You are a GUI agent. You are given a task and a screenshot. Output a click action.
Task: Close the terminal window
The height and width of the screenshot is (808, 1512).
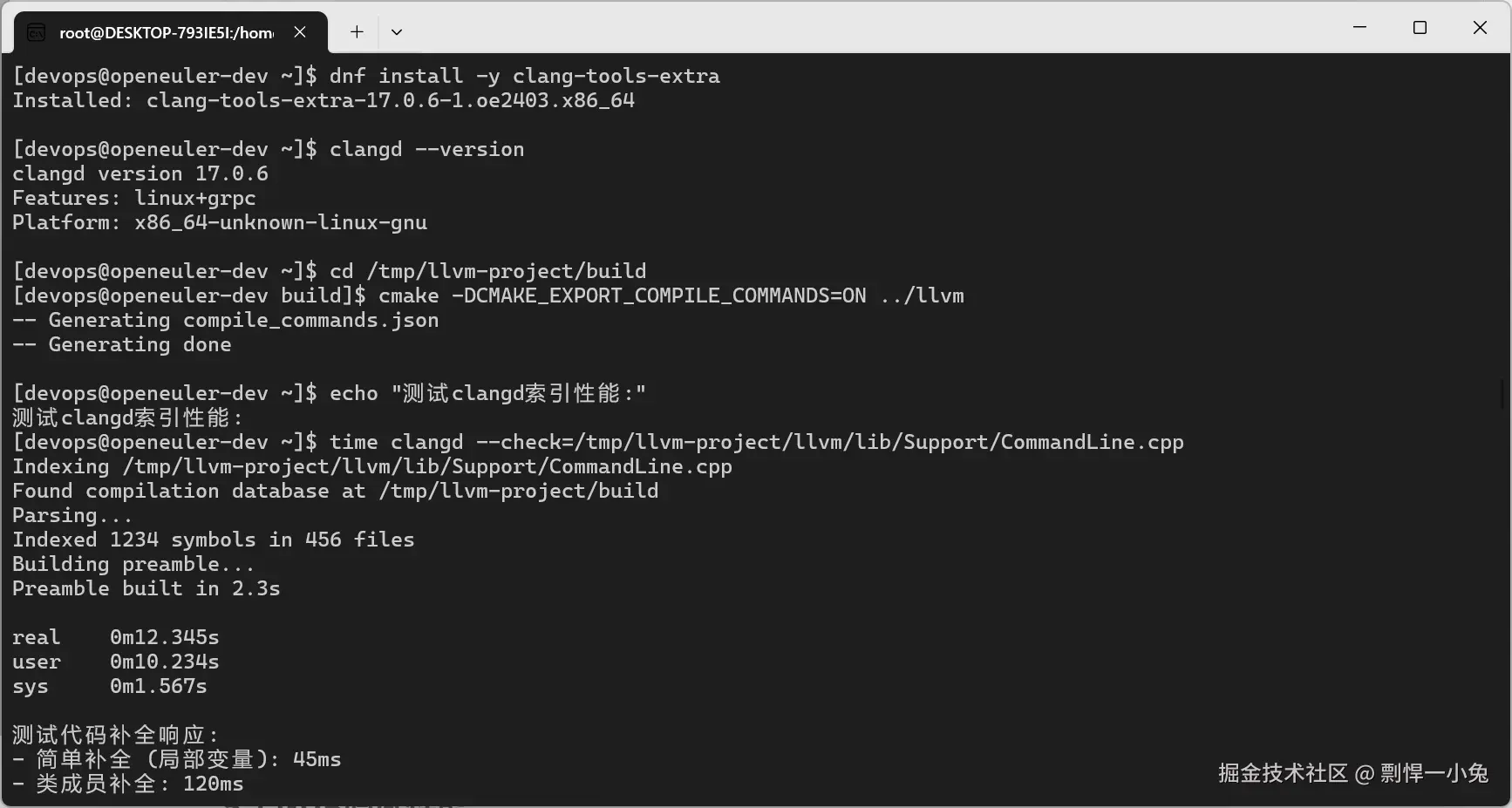point(1480,27)
